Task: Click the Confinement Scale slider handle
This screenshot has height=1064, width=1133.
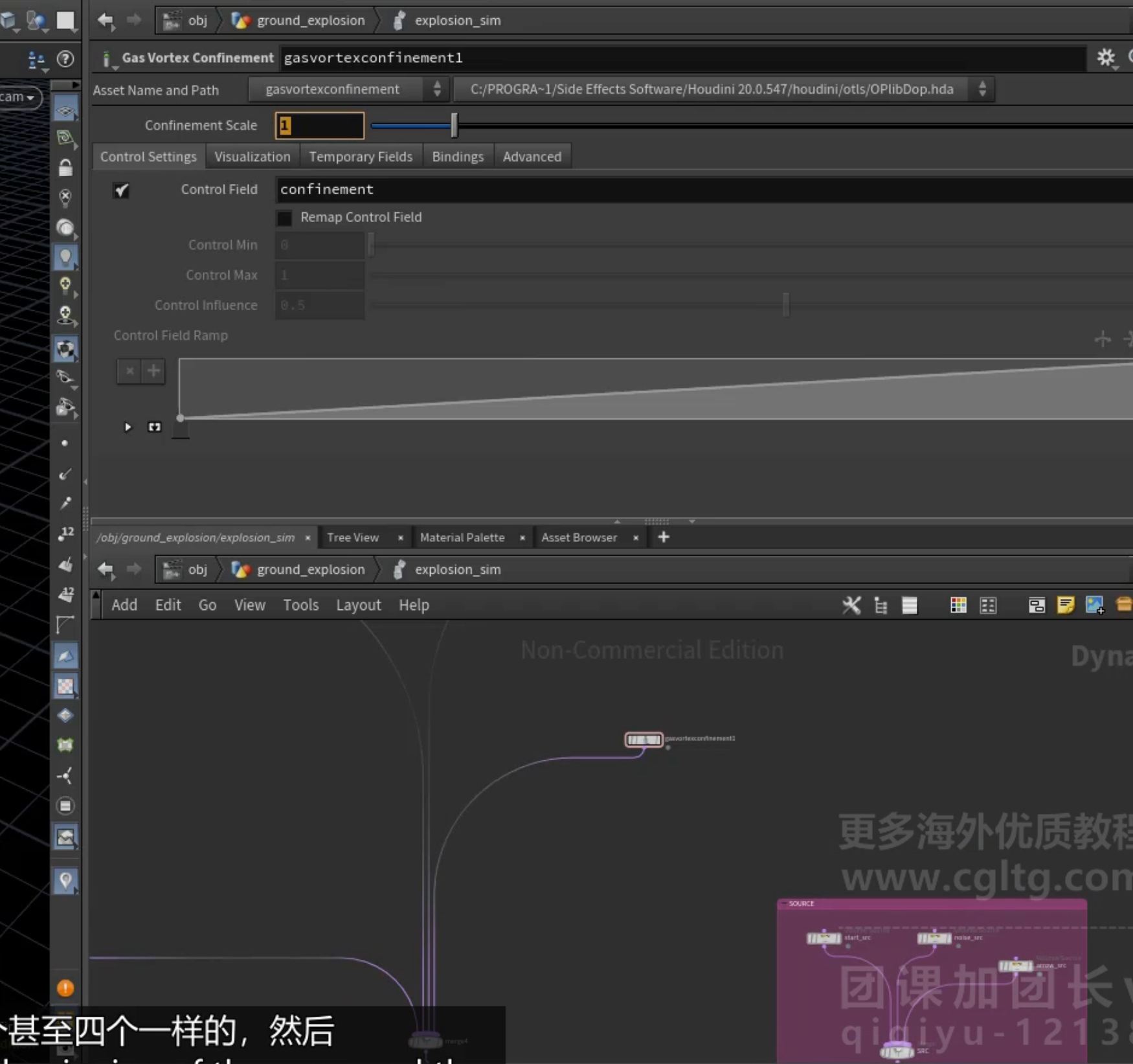Action: (x=454, y=125)
